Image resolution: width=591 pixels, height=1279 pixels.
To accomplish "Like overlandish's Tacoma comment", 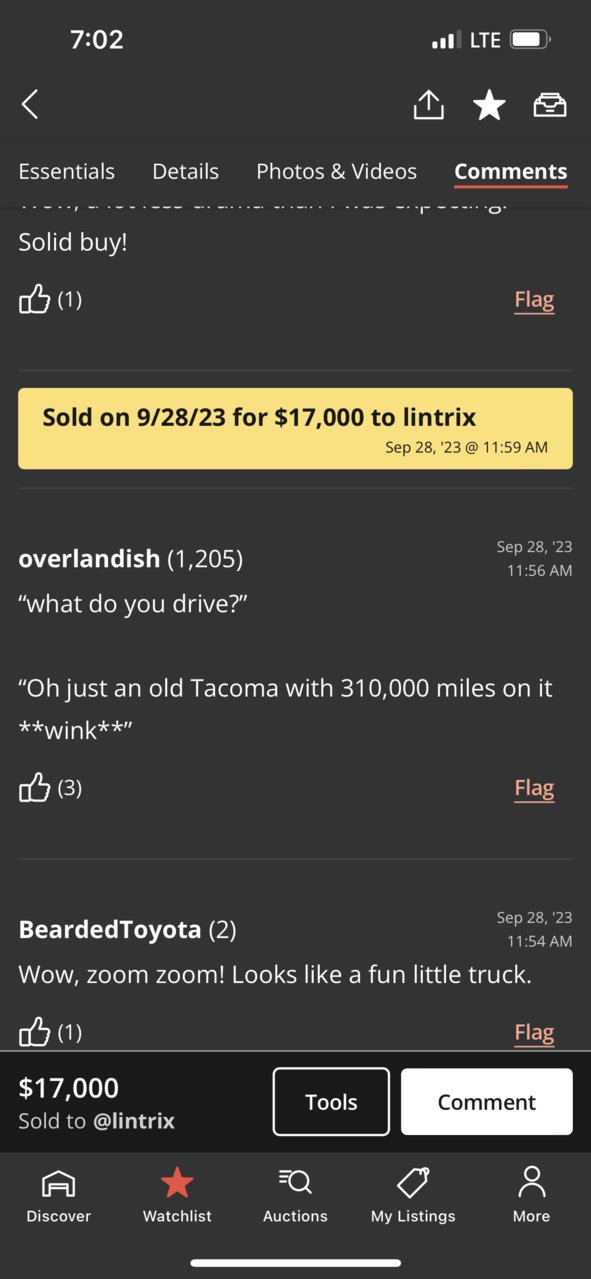I will [x=35, y=788].
